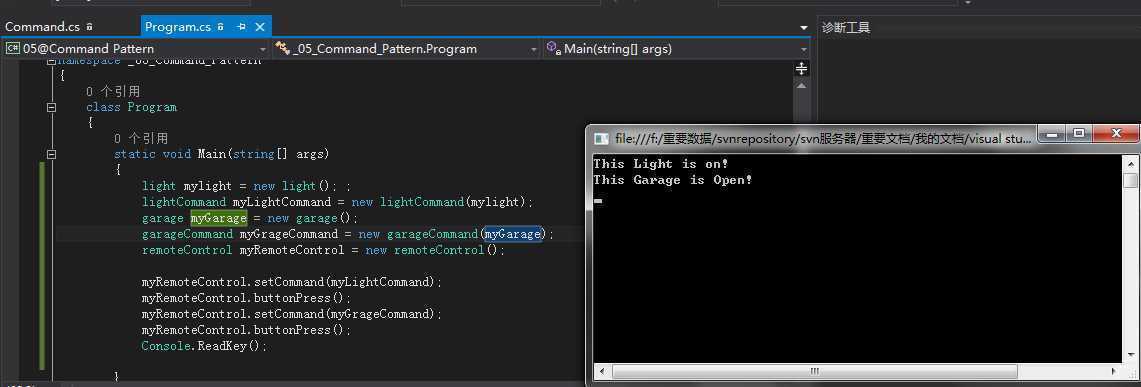Collapse the static void Main method

point(51,154)
